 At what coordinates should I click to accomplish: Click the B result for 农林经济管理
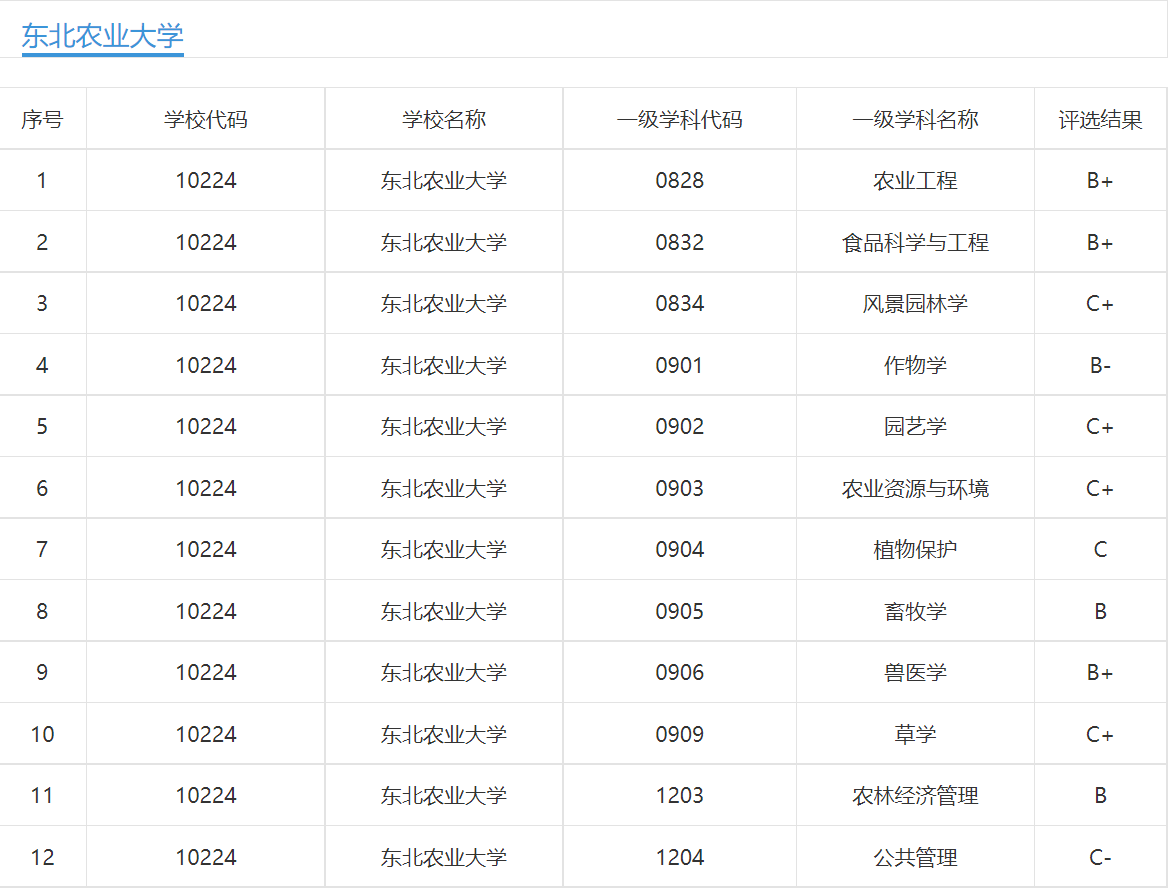pyautogui.click(x=1100, y=796)
